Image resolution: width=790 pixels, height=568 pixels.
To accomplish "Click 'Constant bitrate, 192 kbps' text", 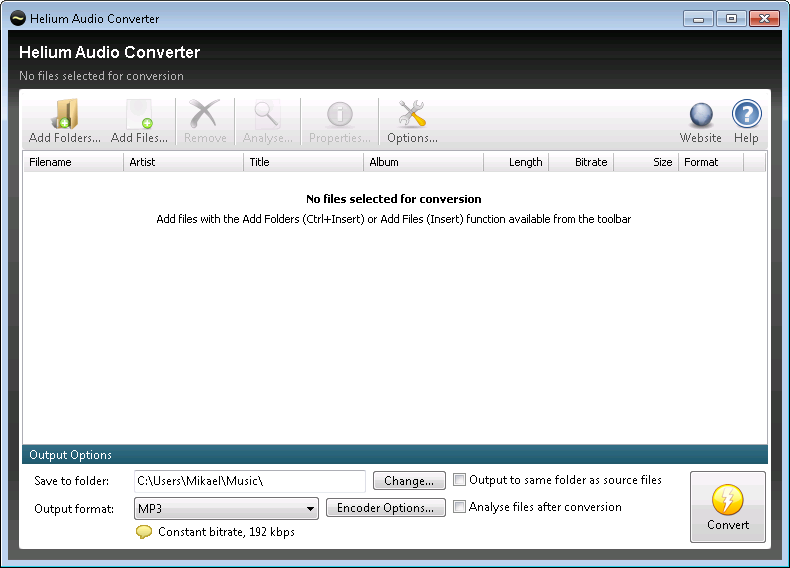I will (226, 532).
